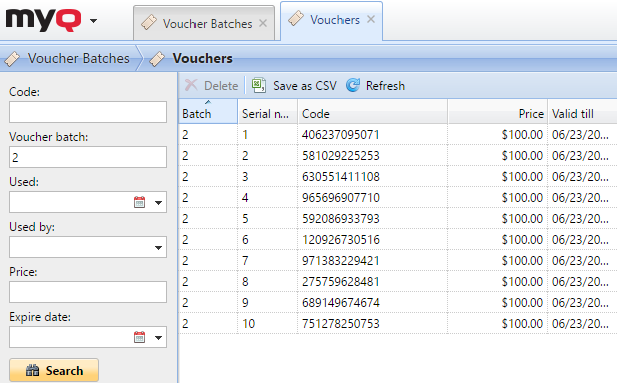Sort by the Batch column header
Image resolution: width=617 pixels, height=383 pixels.
tap(208, 112)
